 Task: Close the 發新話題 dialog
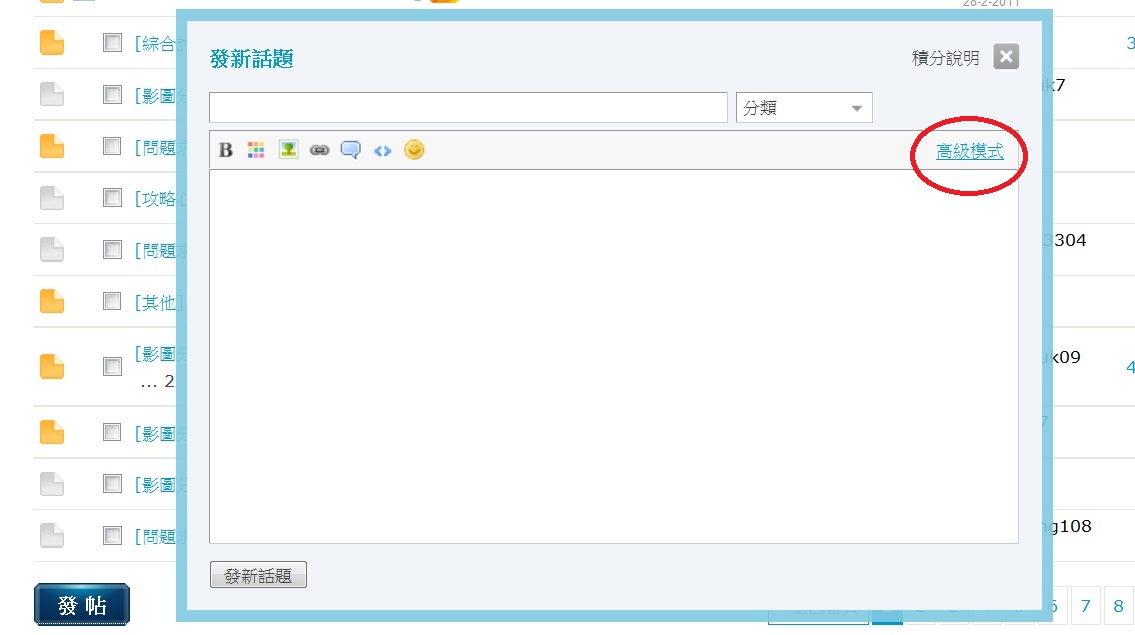click(1006, 57)
